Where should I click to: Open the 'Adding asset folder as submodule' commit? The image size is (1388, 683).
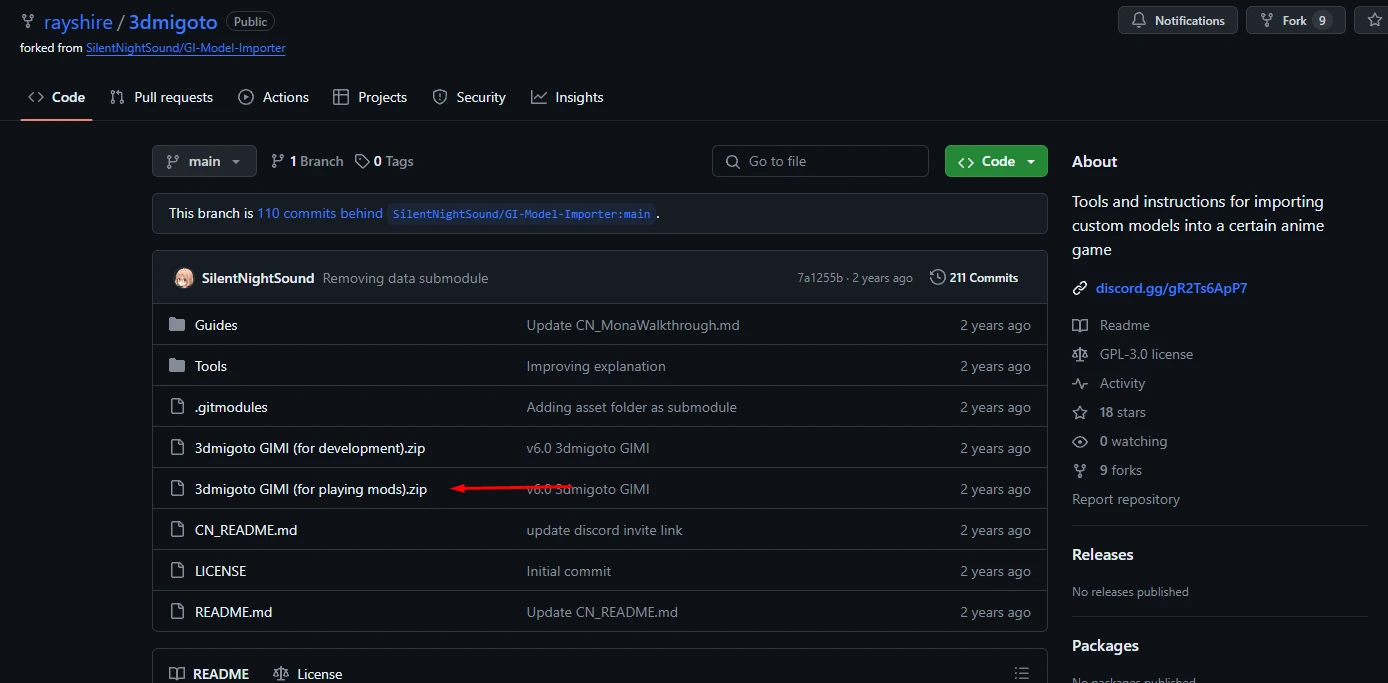tap(632, 407)
